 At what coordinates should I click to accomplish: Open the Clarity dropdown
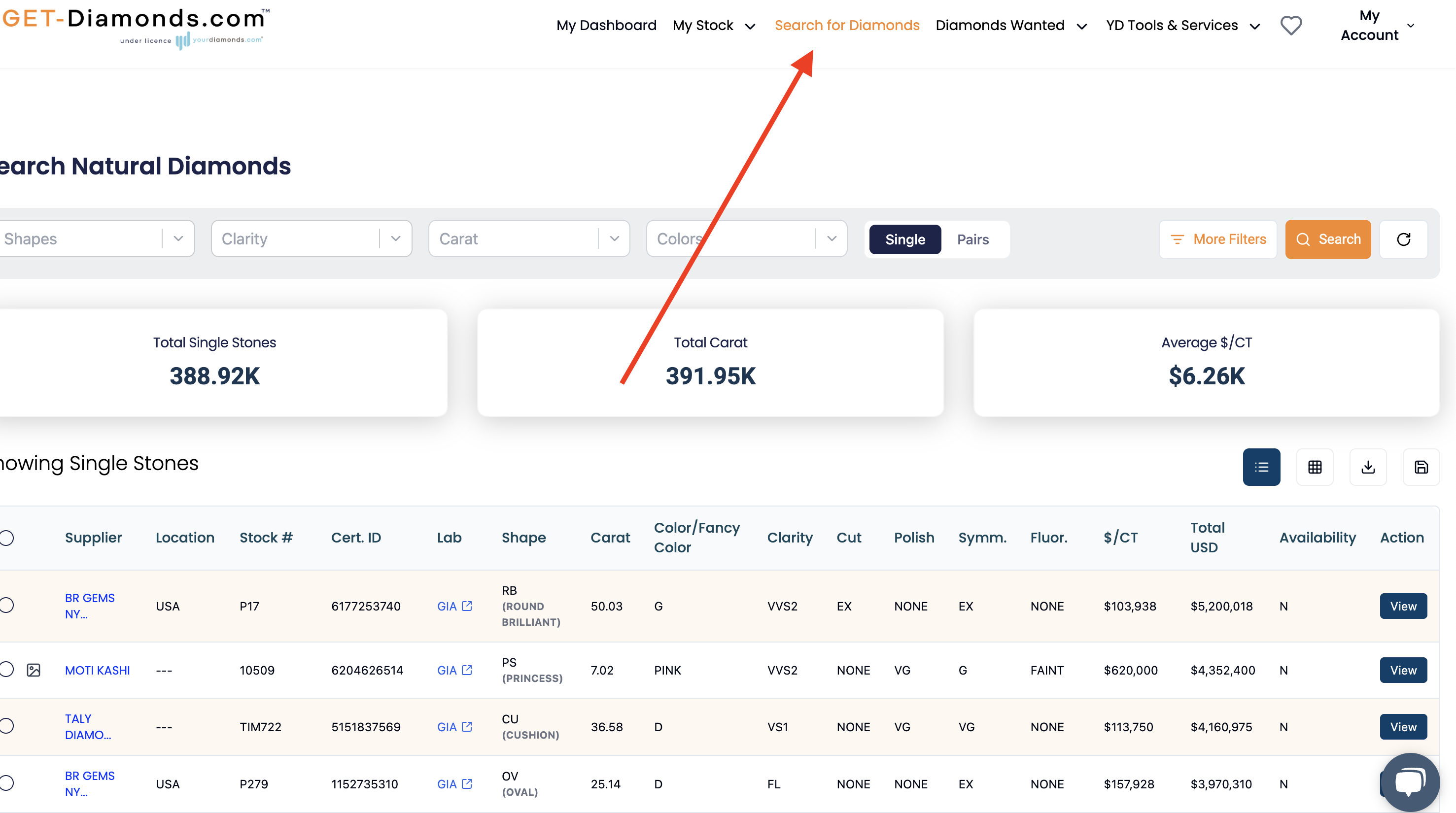pos(312,238)
